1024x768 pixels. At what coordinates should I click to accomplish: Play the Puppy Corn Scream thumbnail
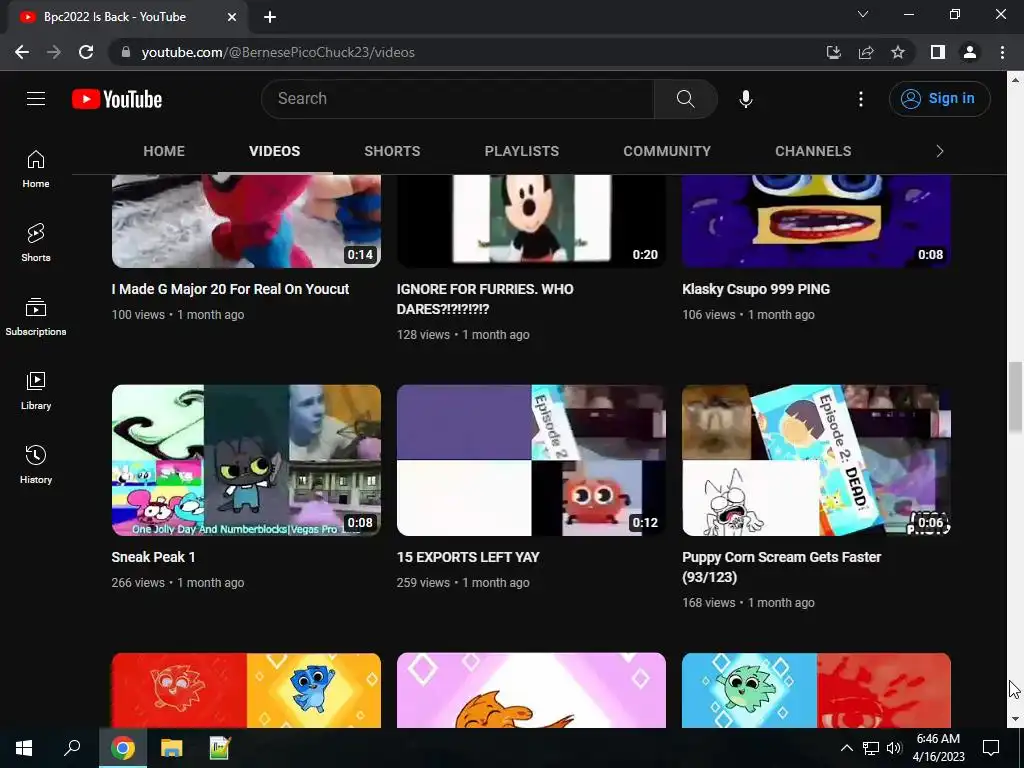pyautogui.click(x=816, y=460)
